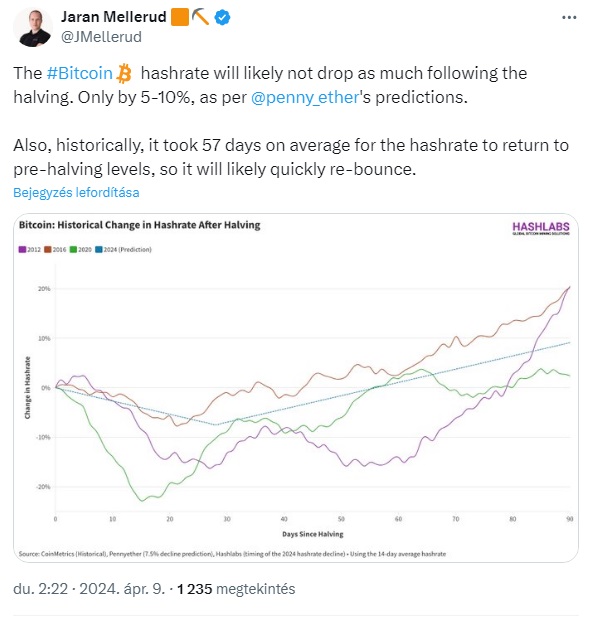Viewport: 592px width, 625px height.
Task: Click the blue verified checkmark badge
Action: pyautogui.click(x=222, y=17)
